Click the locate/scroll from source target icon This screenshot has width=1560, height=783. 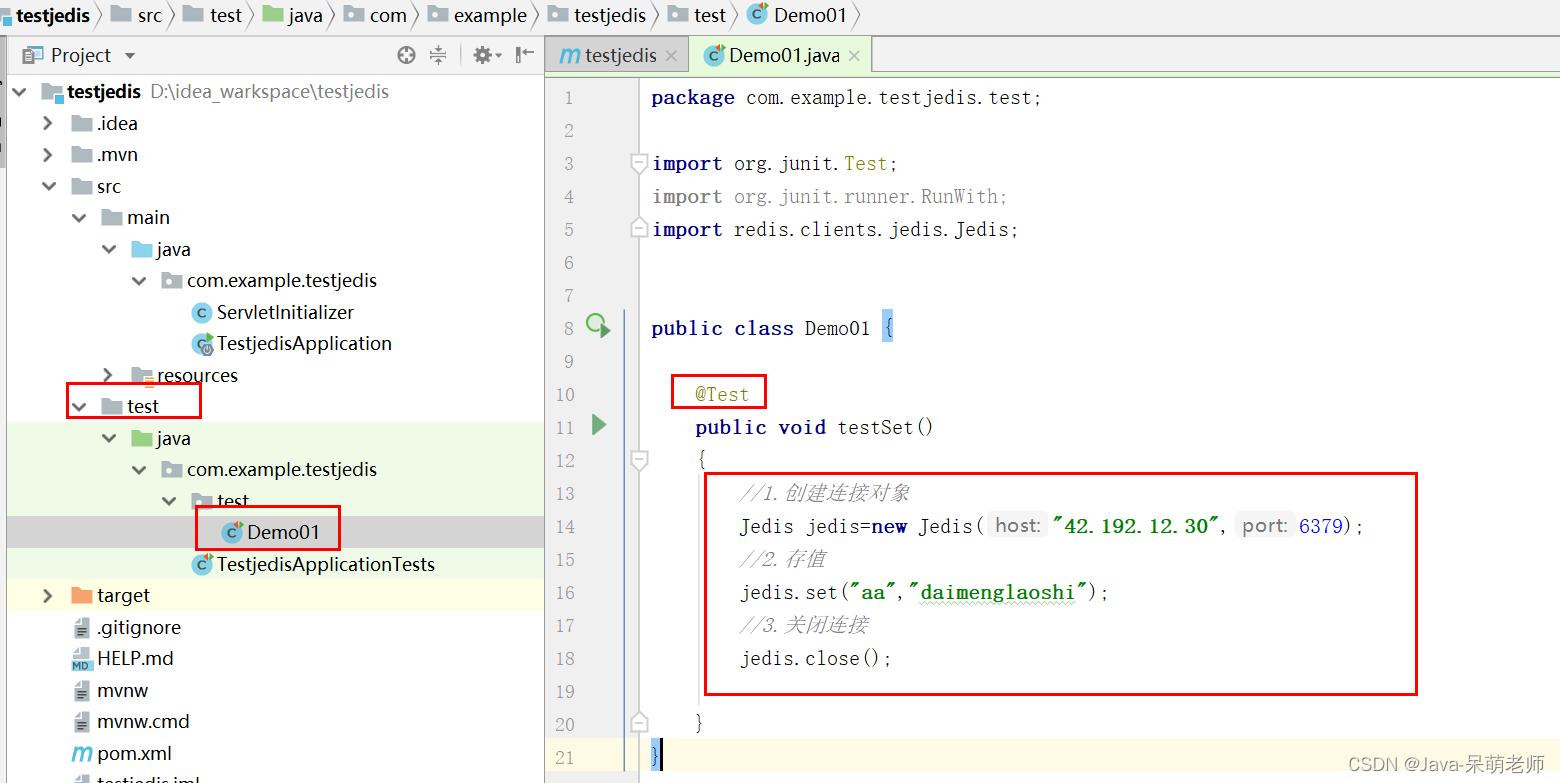[406, 55]
